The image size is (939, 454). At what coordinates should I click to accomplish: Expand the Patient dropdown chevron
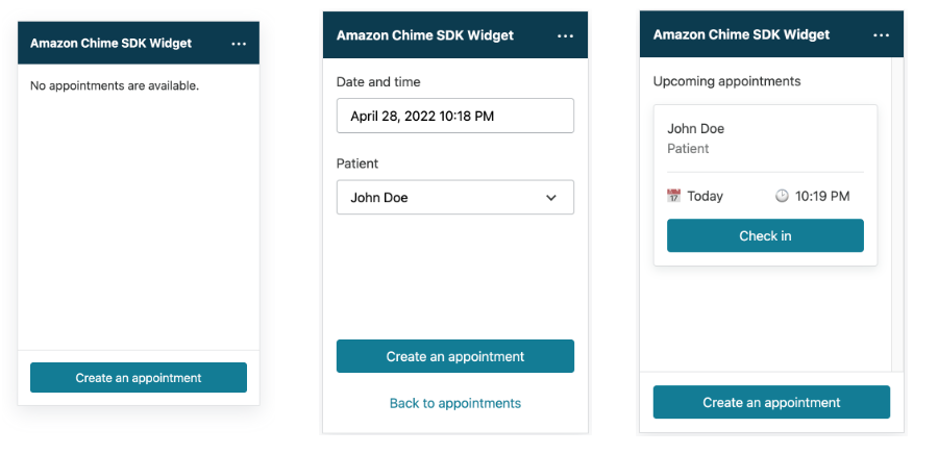(552, 198)
